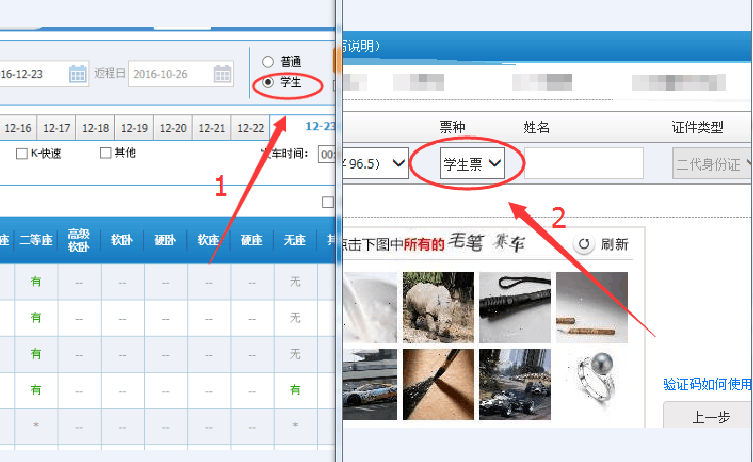Click the captcha refresh circular arrow icon

(x=584, y=244)
